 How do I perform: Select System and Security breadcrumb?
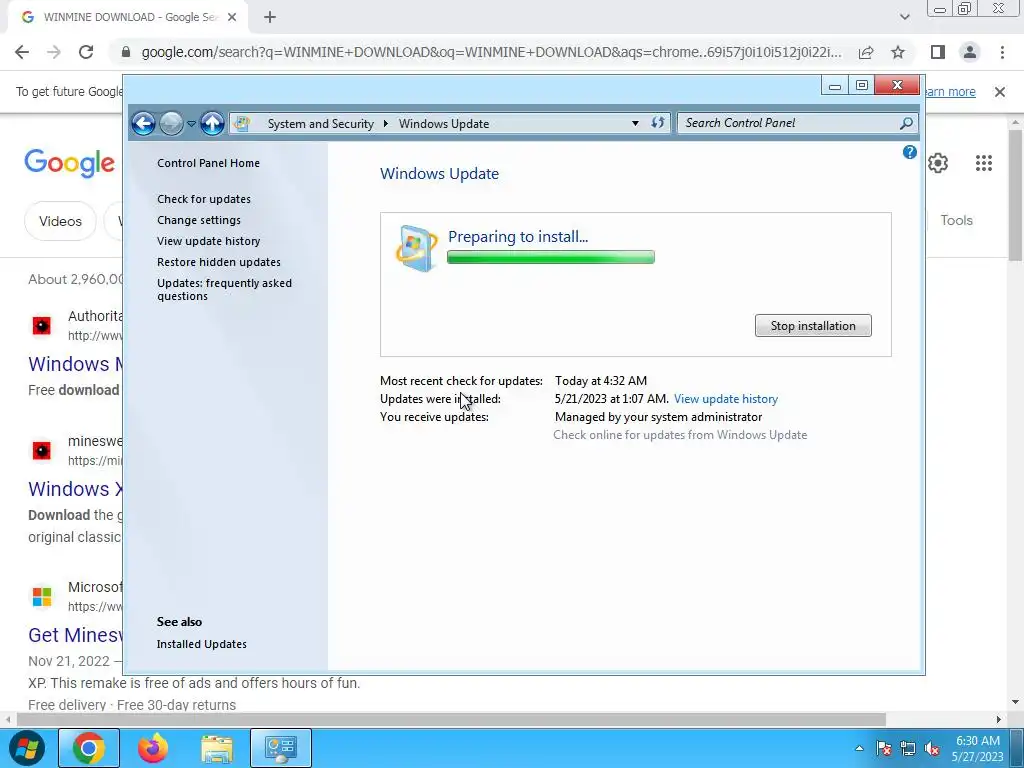coord(321,123)
